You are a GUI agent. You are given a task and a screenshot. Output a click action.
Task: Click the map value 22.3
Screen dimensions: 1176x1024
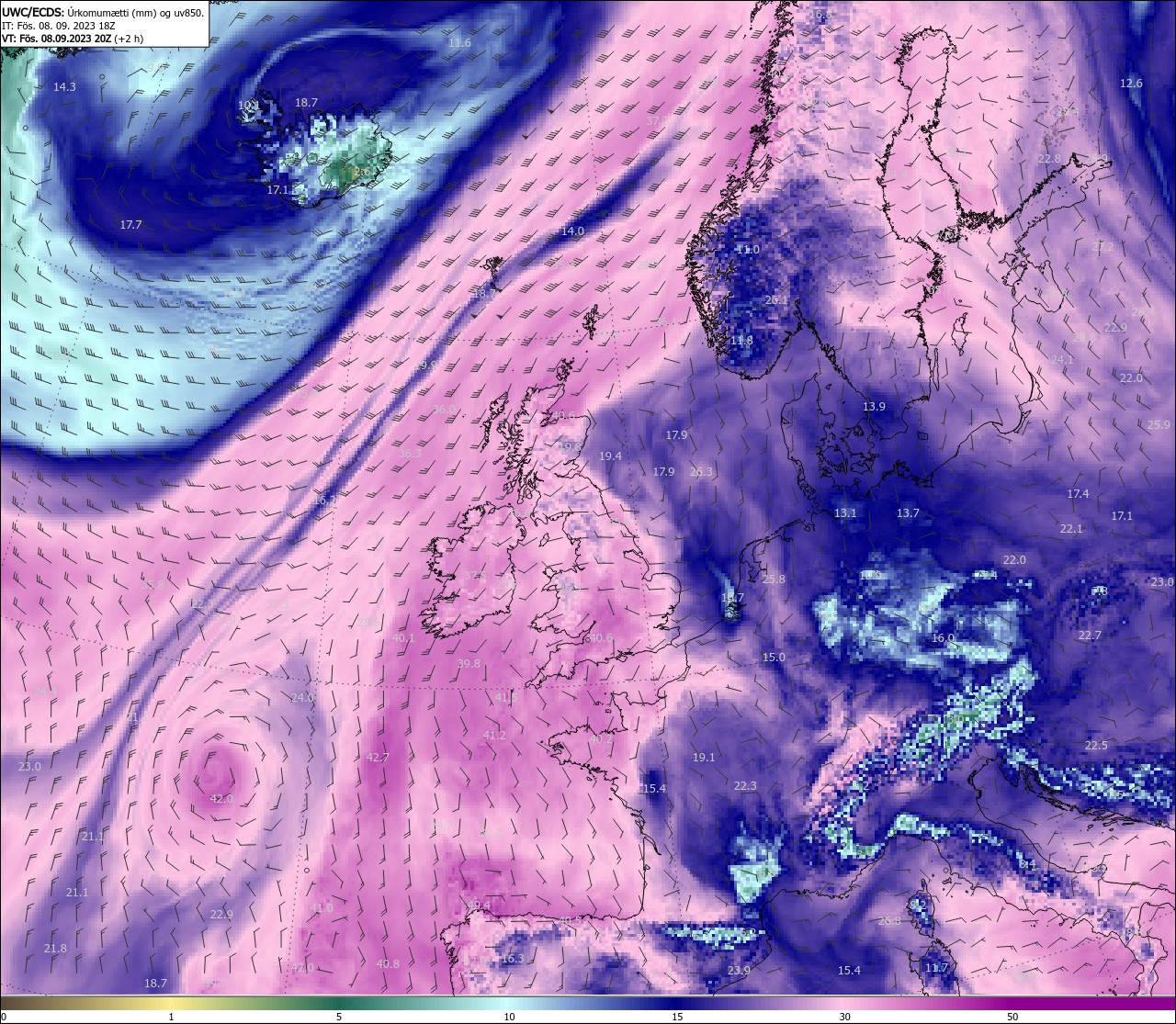[745, 786]
